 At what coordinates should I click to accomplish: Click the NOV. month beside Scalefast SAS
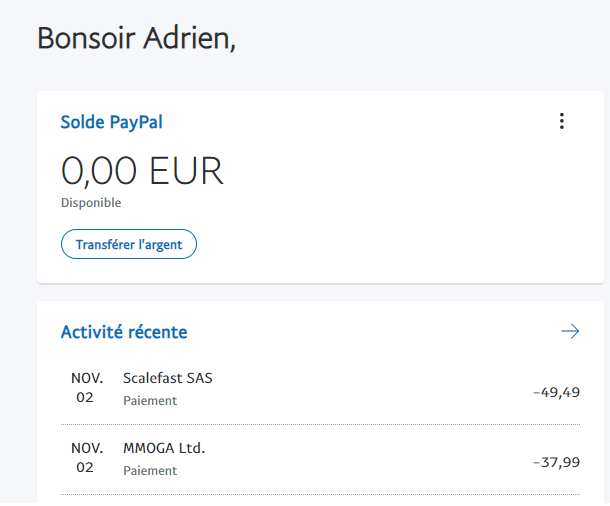87,379
